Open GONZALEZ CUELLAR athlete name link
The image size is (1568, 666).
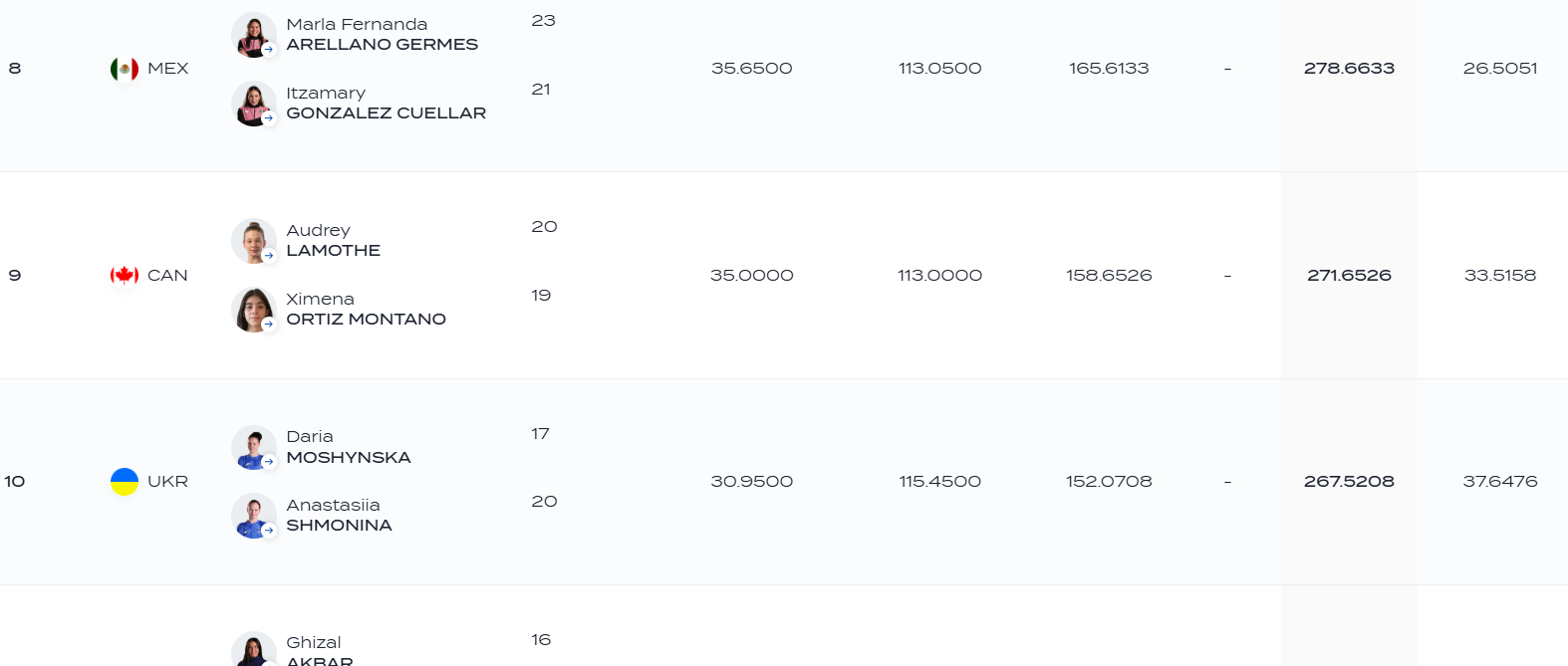tap(387, 113)
